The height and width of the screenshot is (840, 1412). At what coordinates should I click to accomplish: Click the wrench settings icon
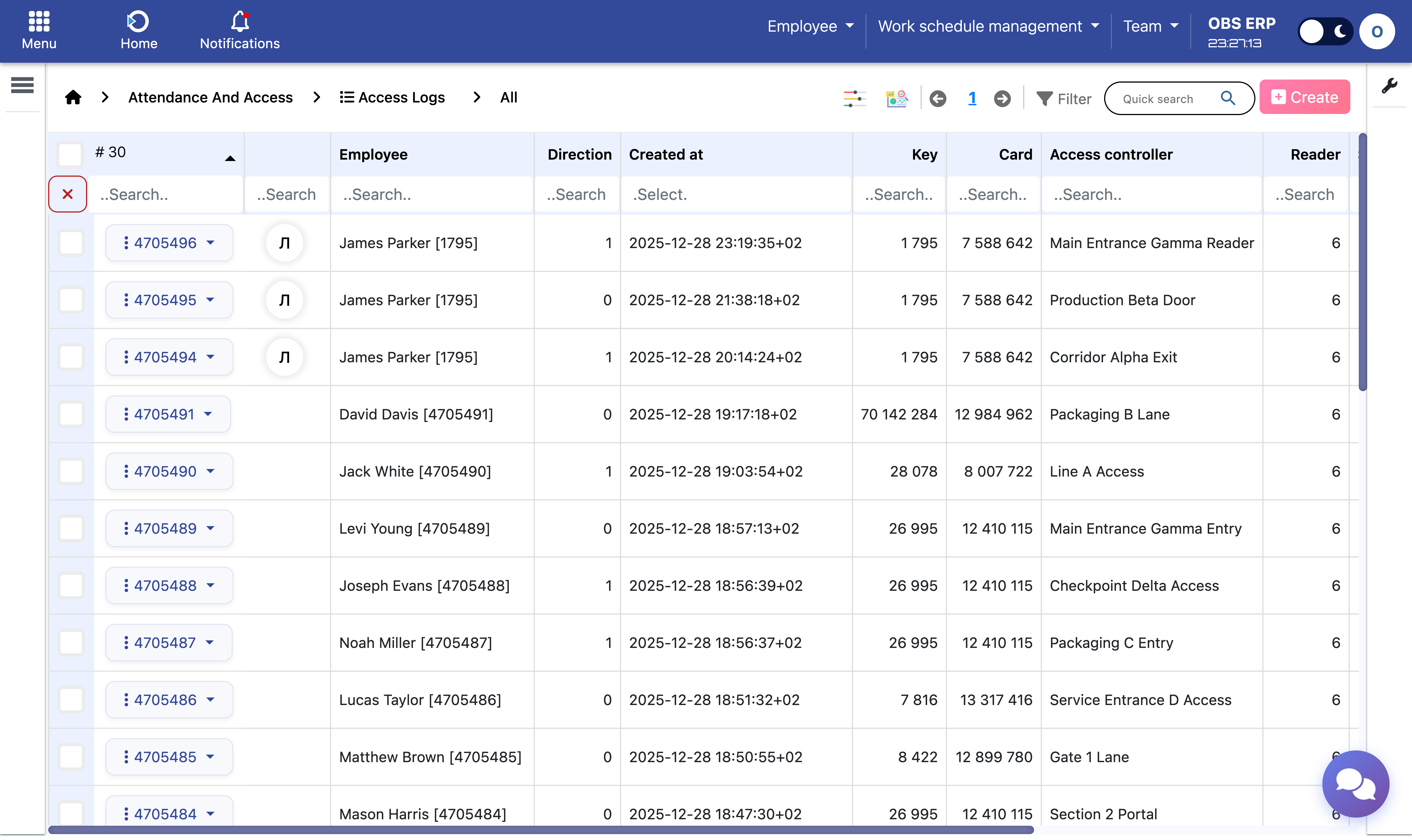pos(1389,86)
